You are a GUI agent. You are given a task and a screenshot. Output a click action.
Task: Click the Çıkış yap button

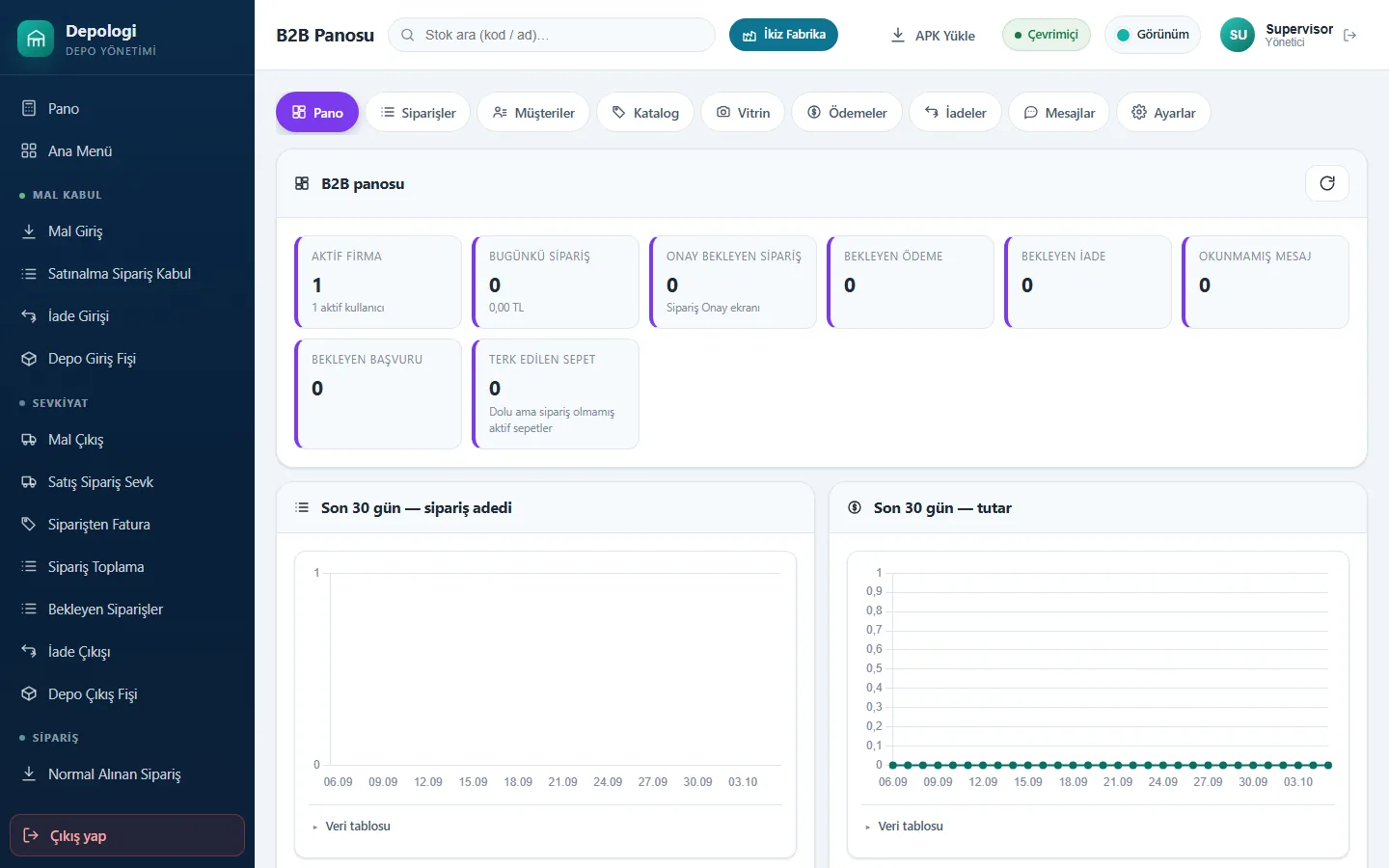point(127,835)
